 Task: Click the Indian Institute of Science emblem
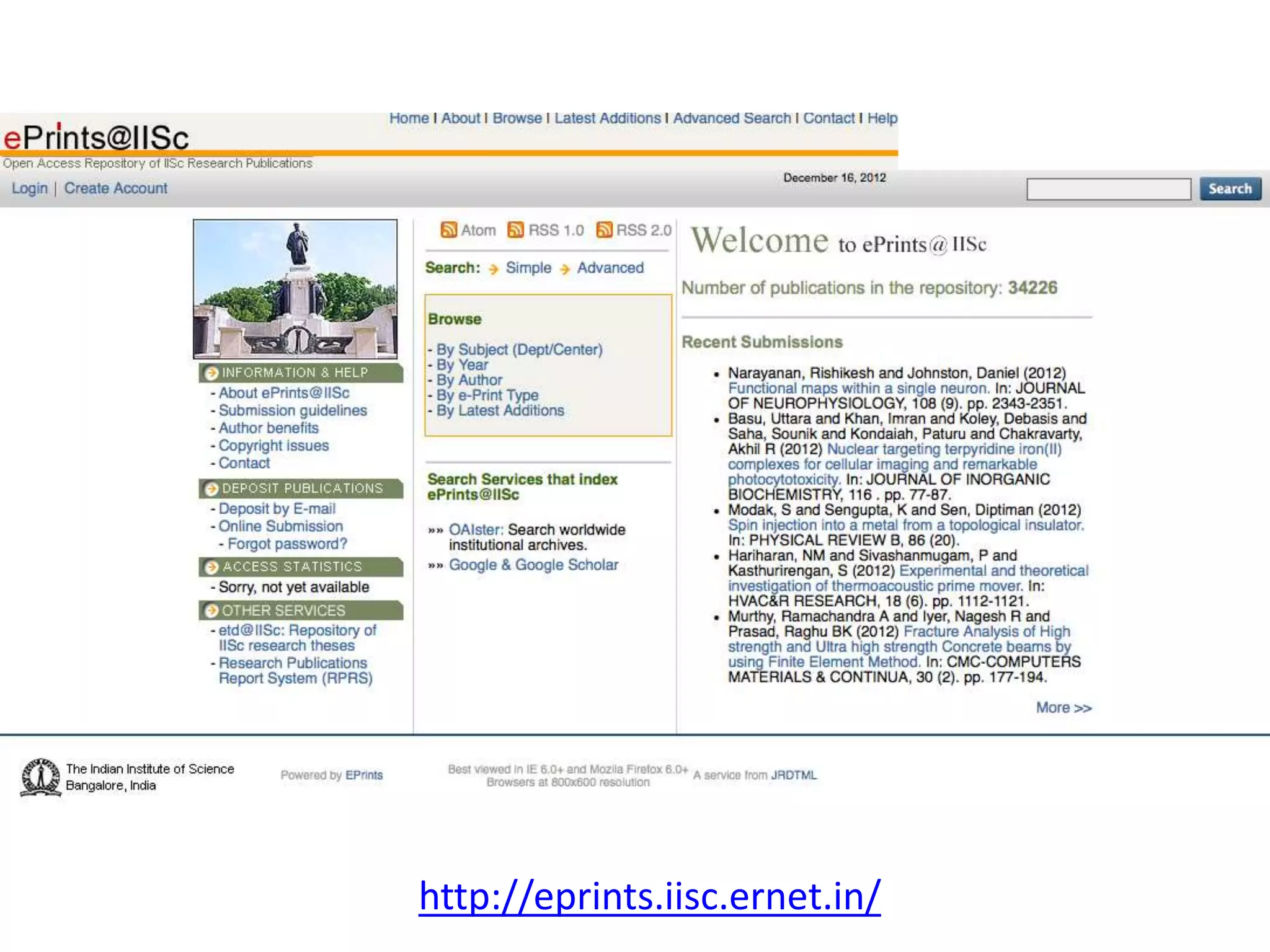pos(40,777)
